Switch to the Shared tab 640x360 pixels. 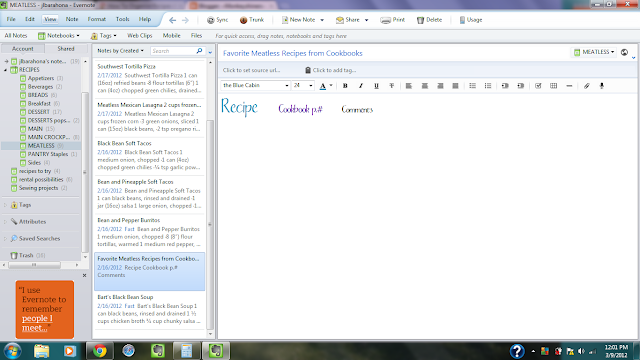pos(66,49)
